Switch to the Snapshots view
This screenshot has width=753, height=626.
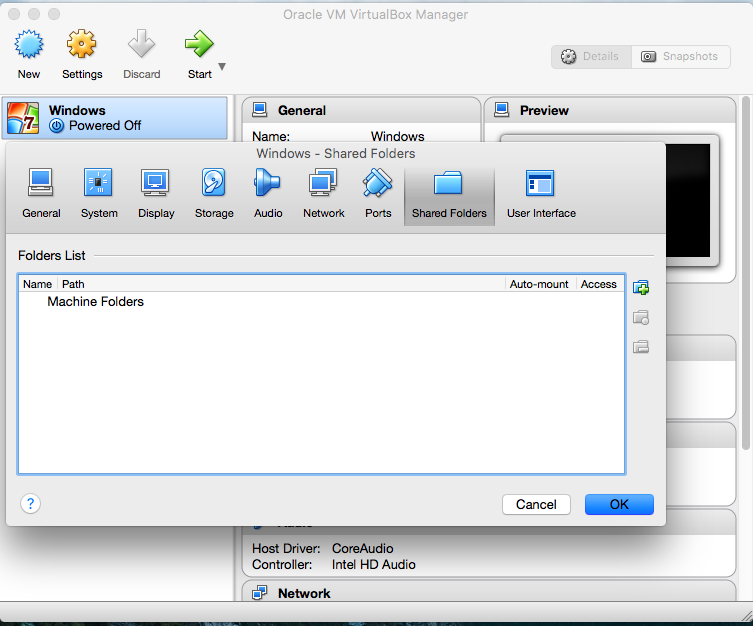click(680, 57)
